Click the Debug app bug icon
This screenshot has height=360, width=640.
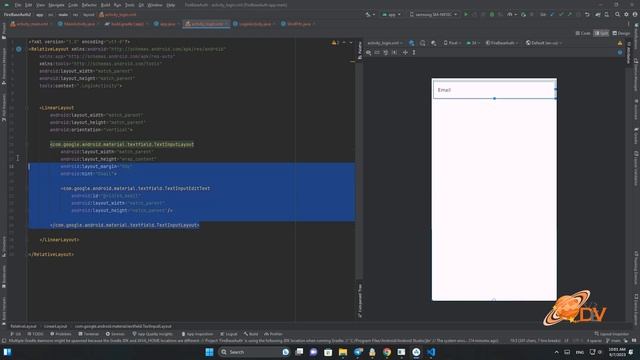coord(492,15)
